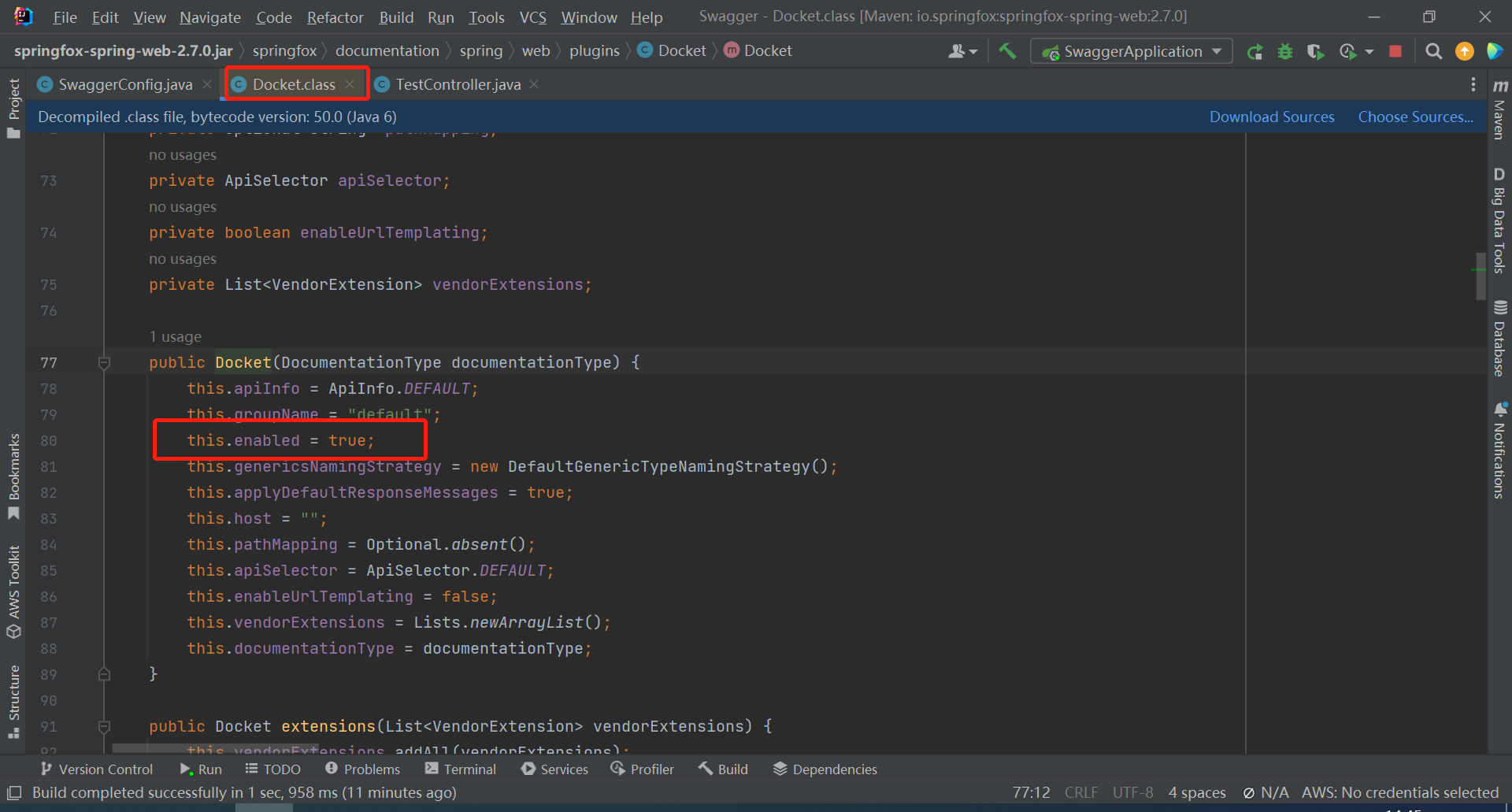Close the SwaggerConfig.java tab
This screenshot has height=812, width=1512.
pyautogui.click(x=206, y=84)
